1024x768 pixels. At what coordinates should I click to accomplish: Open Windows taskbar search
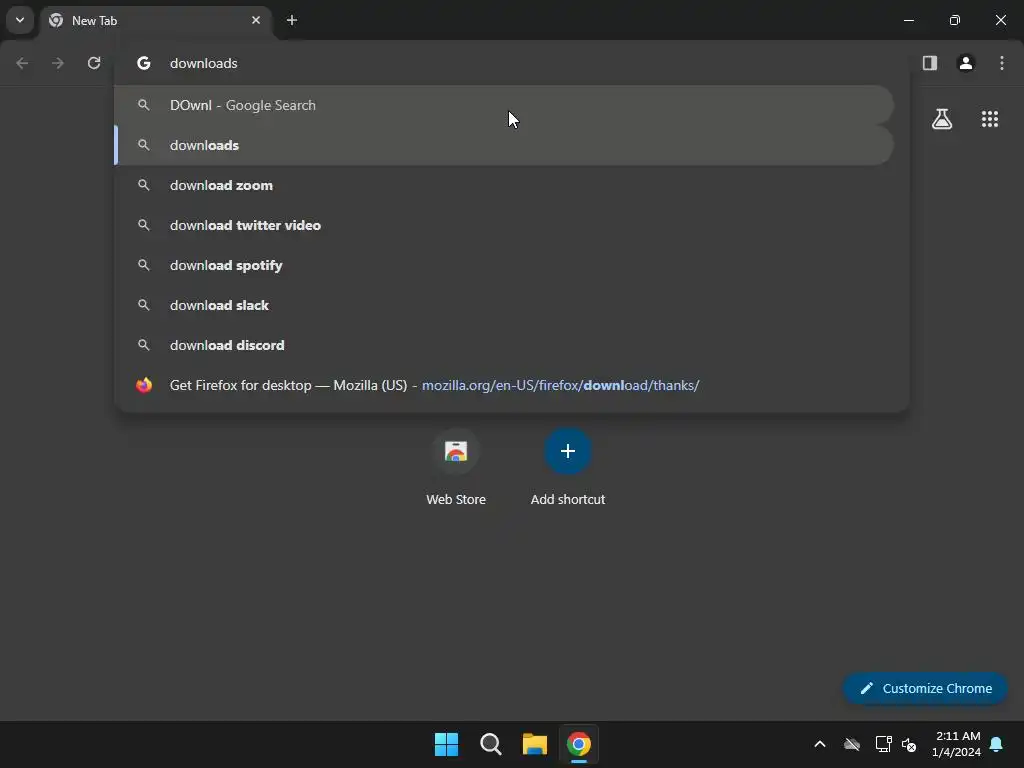pos(490,744)
